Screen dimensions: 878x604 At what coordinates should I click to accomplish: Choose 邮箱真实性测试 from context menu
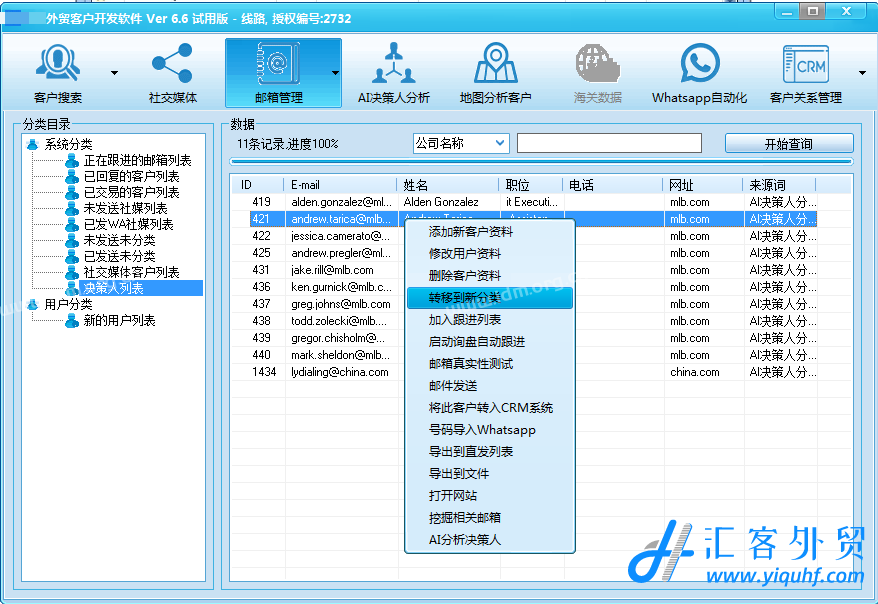pyautogui.click(x=490, y=364)
